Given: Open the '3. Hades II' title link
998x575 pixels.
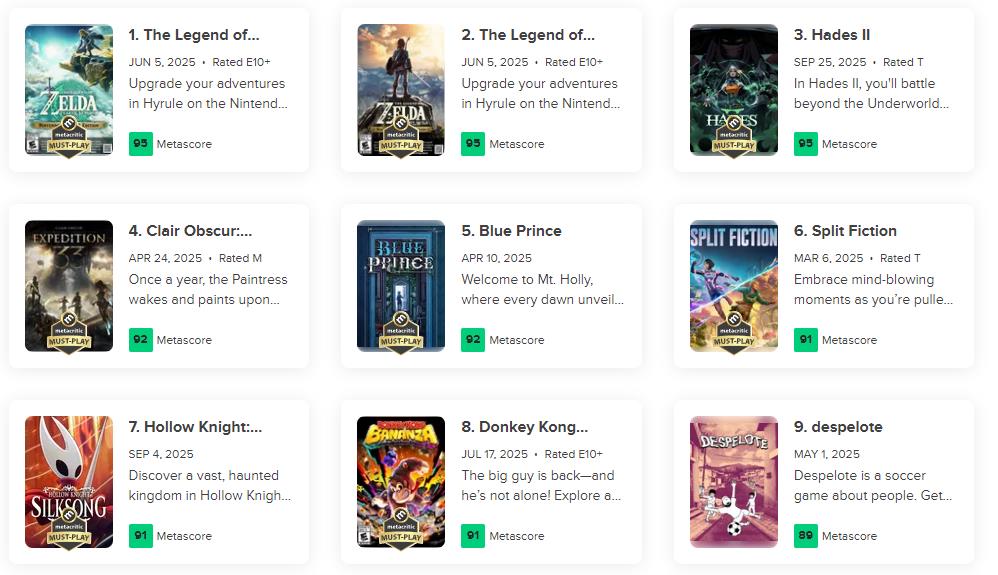Looking at the screenshot, I should 832,35.
